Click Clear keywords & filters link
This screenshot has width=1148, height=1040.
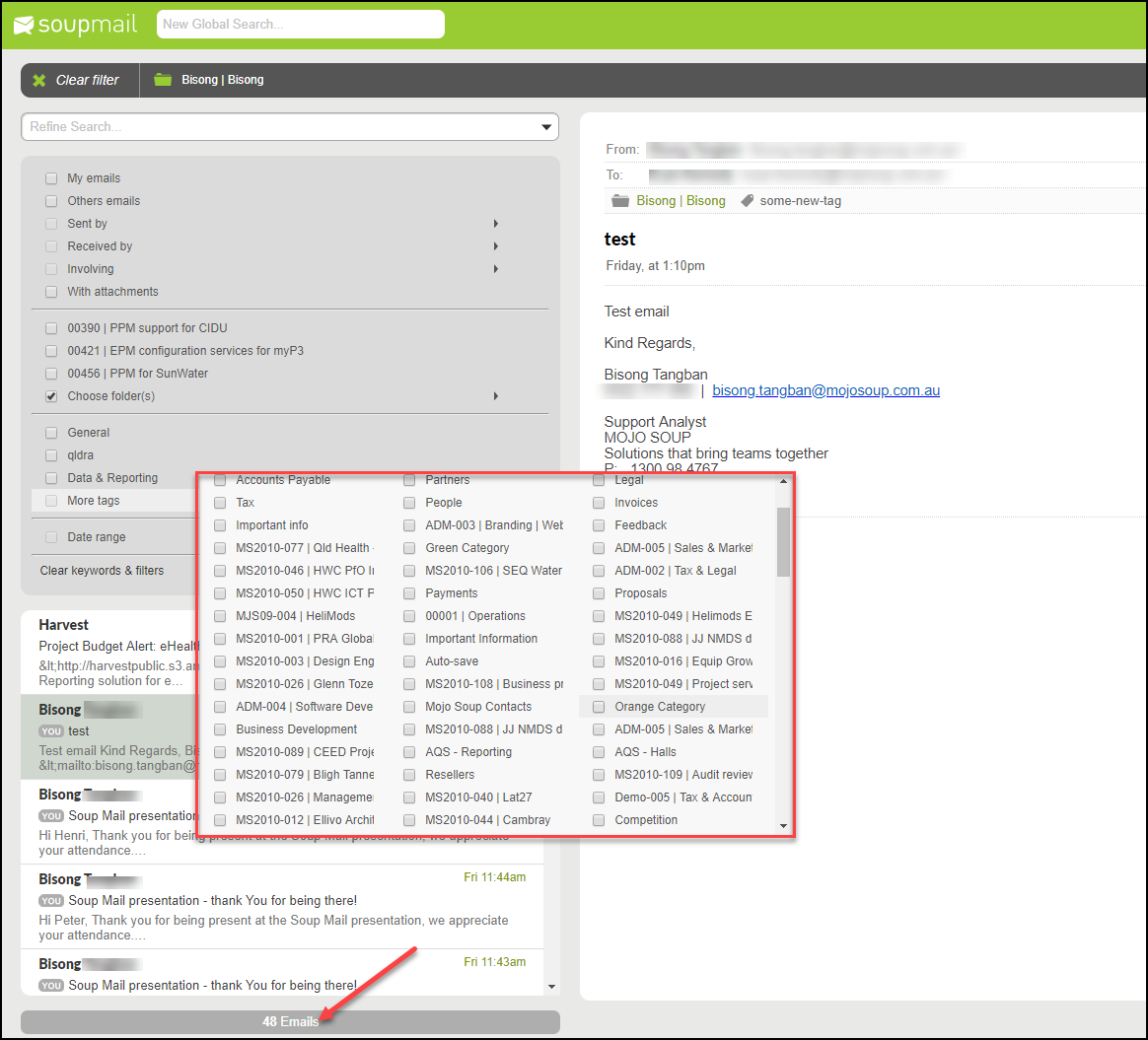tap(102, 571)
